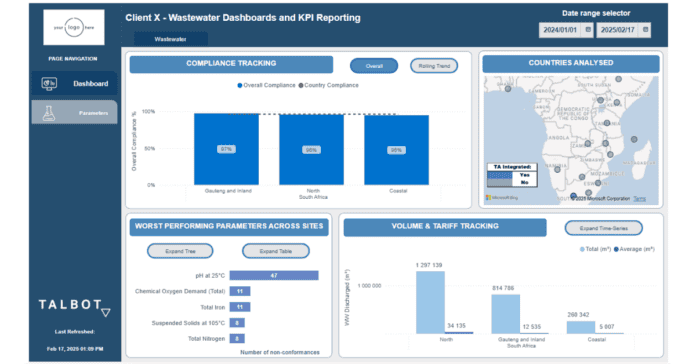Expand Table for worst parameters
This screenshot has width=696, height=364.
(x=276, y=251)
